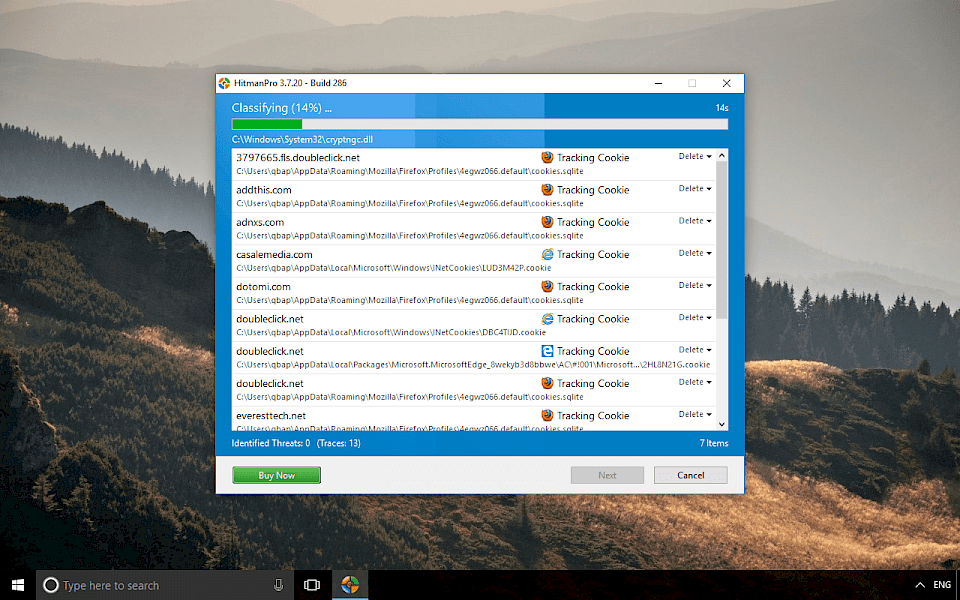Click Firefox icon on adnxs.com row
This screenshot has height=600, width=960.
pos(547,222)
